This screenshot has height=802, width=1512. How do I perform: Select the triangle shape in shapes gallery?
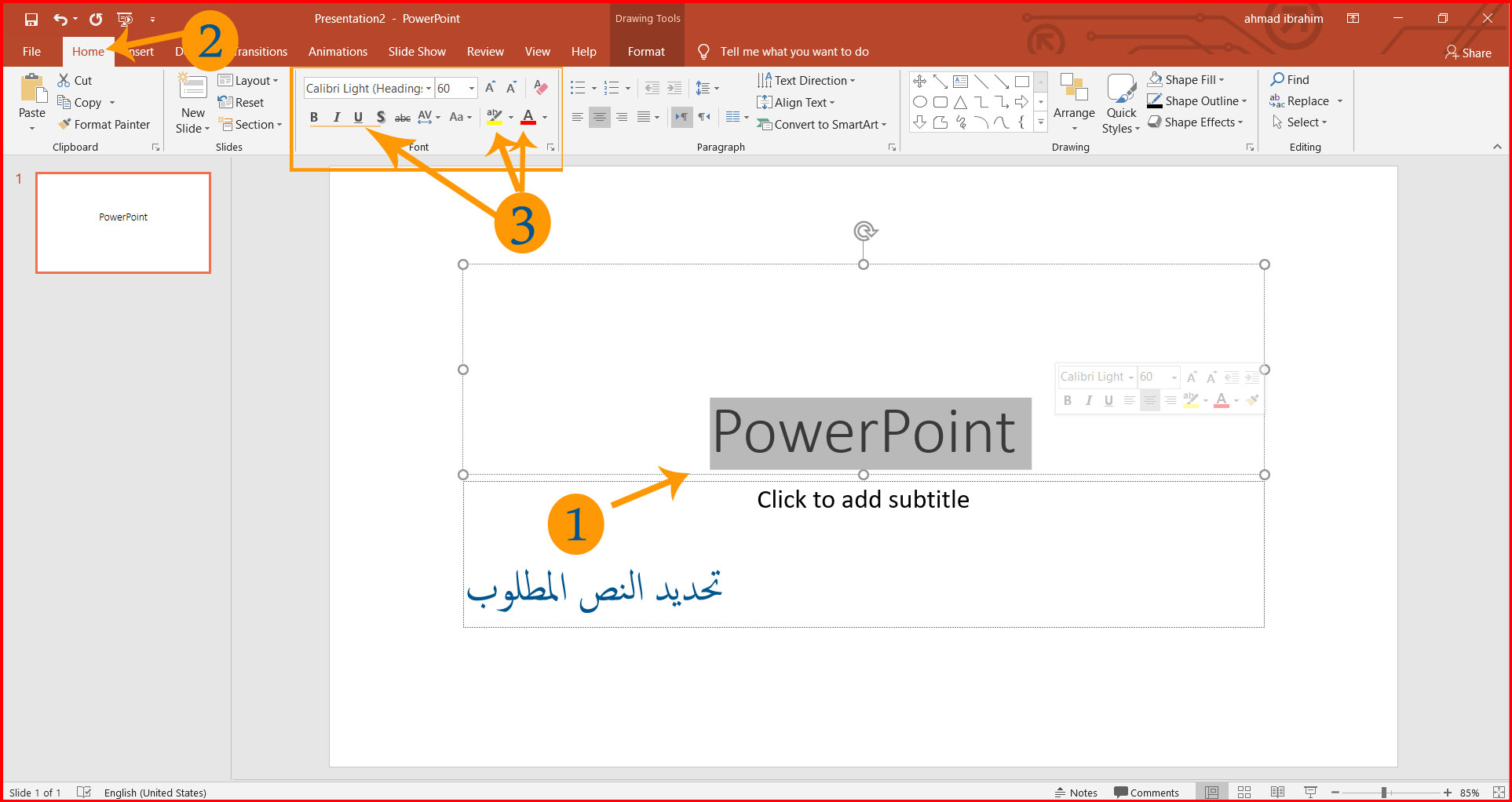960,102
